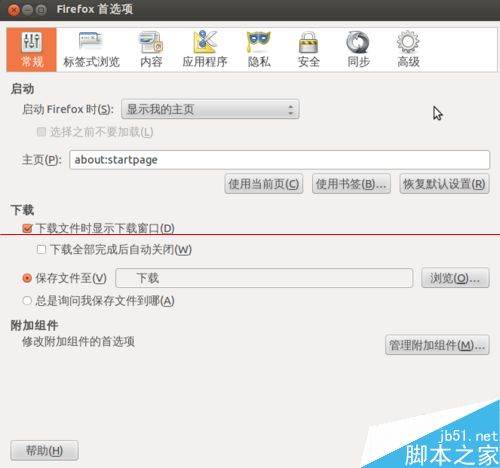The width and height of the screenshot is (500, 468).
Task: Open 使用书签 bookmark chooser button
Action: 351,184
